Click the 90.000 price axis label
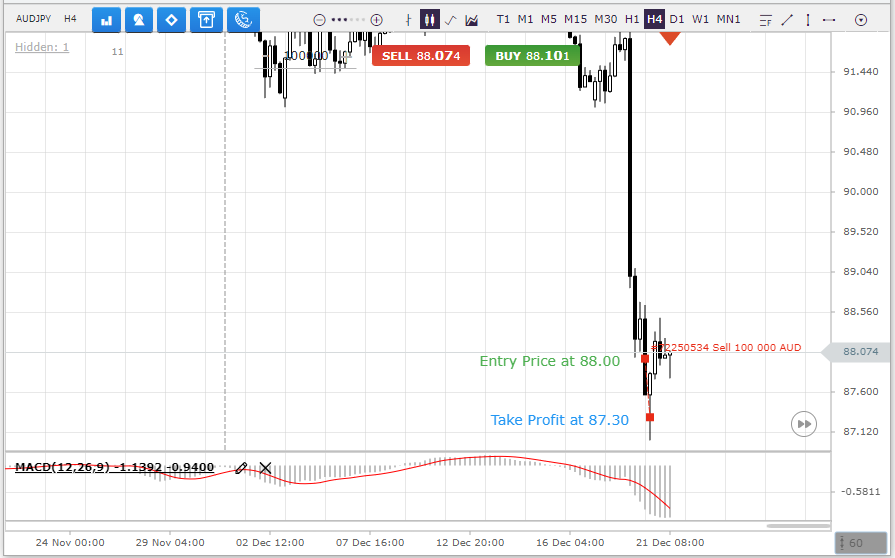The image size is (895, 558). click(x=861, y=192)
